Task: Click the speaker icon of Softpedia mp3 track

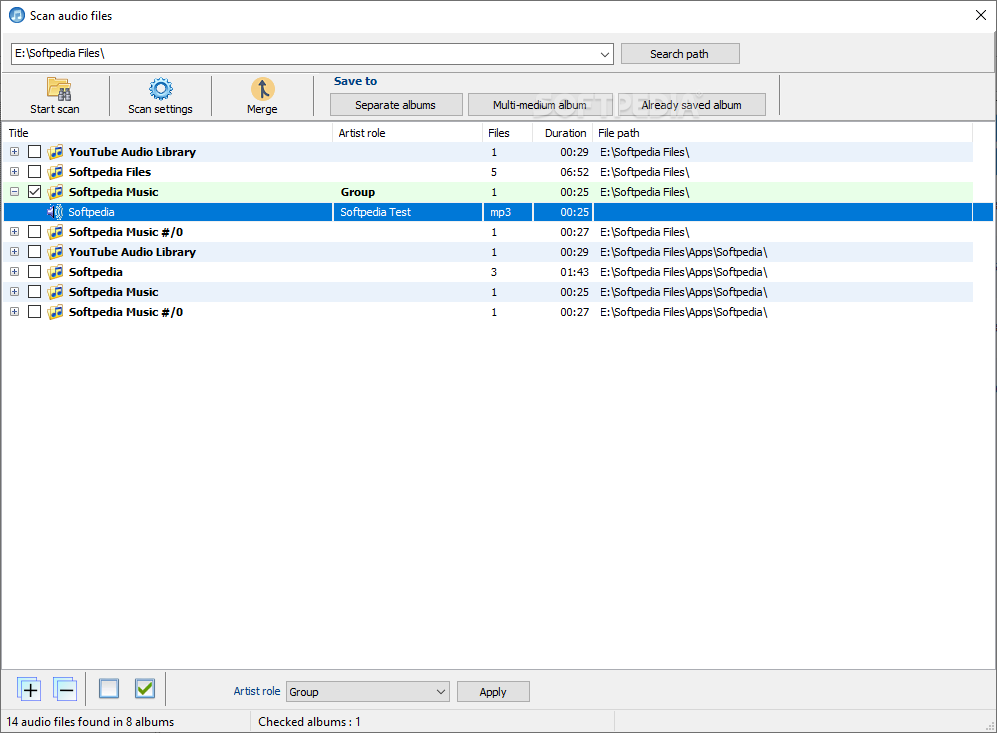Action: (55, 212)
